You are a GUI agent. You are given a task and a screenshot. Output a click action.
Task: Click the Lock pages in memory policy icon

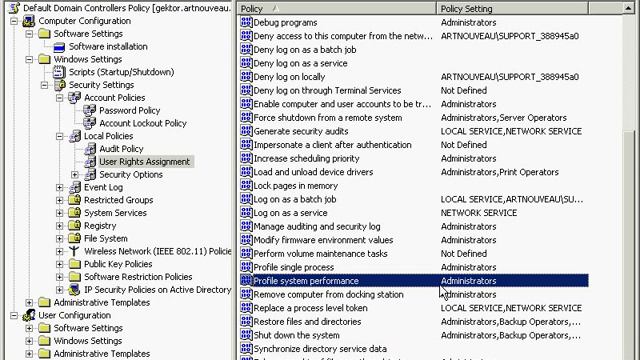(x=246, y=185)
